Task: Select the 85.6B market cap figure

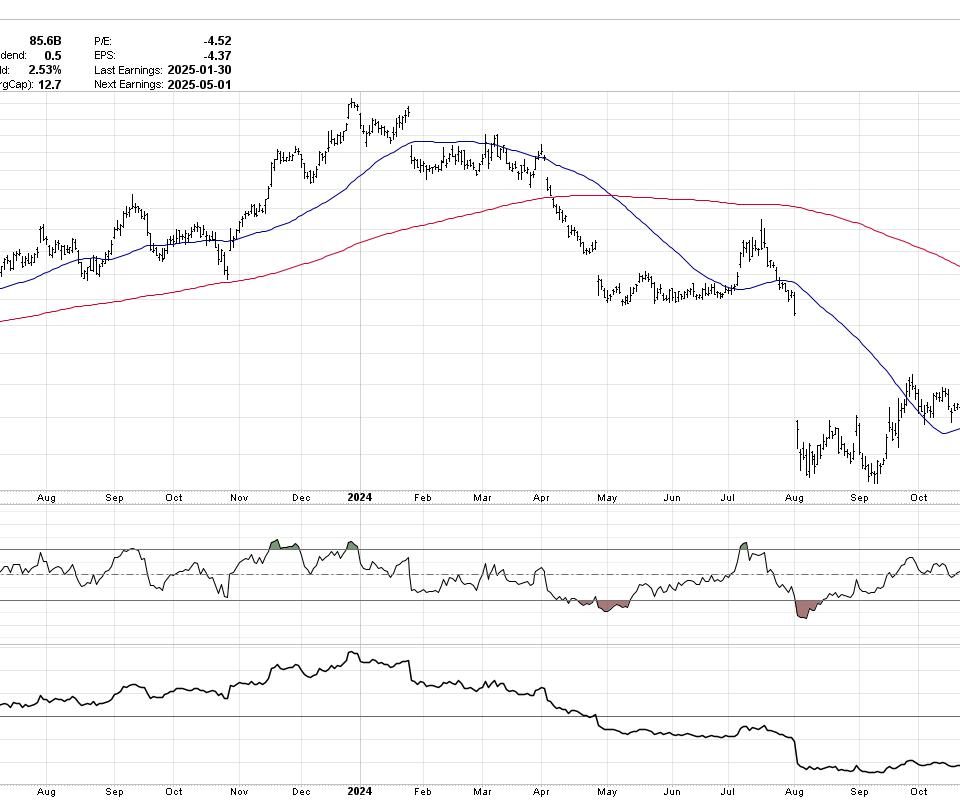Action: (x=45, y=41)
